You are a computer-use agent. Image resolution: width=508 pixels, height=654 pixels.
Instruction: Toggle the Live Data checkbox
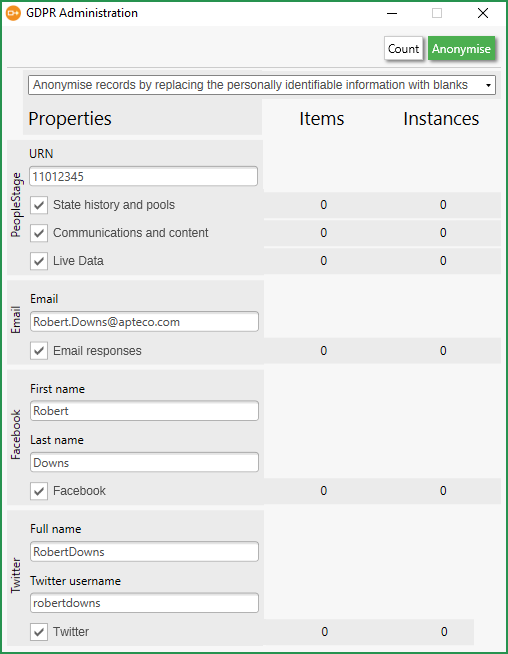point(39,261)
